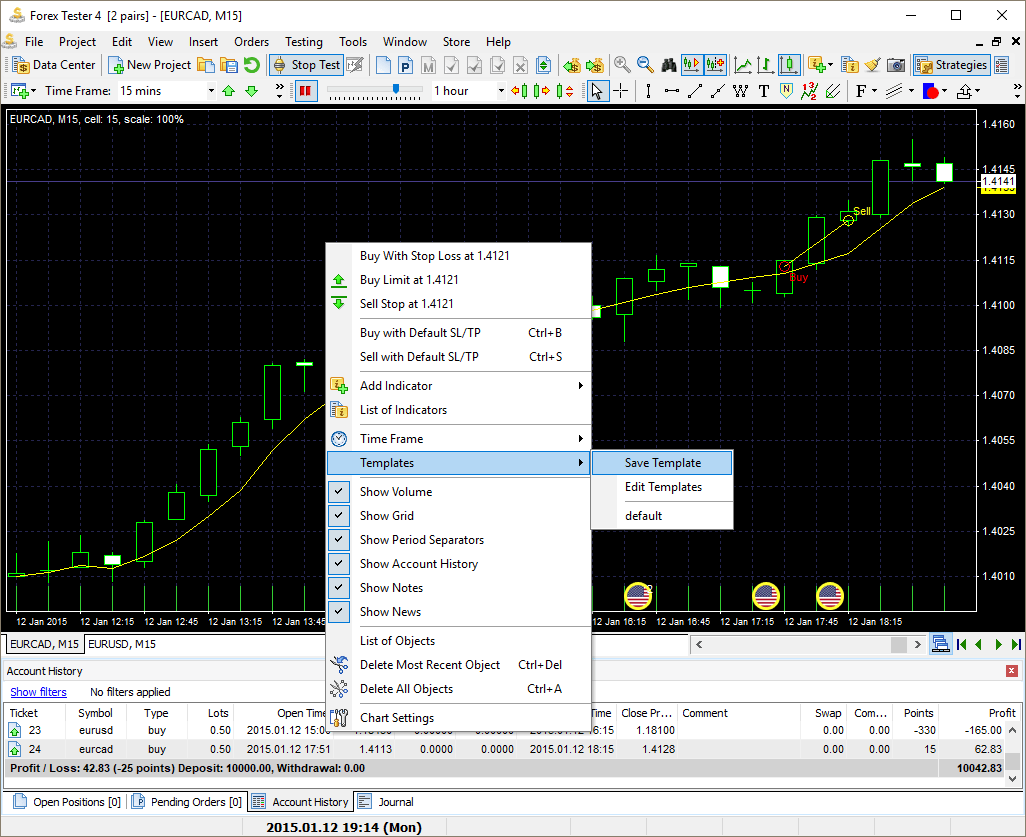
Task: Select the trend line drawing tool
Action: (695, 91)
